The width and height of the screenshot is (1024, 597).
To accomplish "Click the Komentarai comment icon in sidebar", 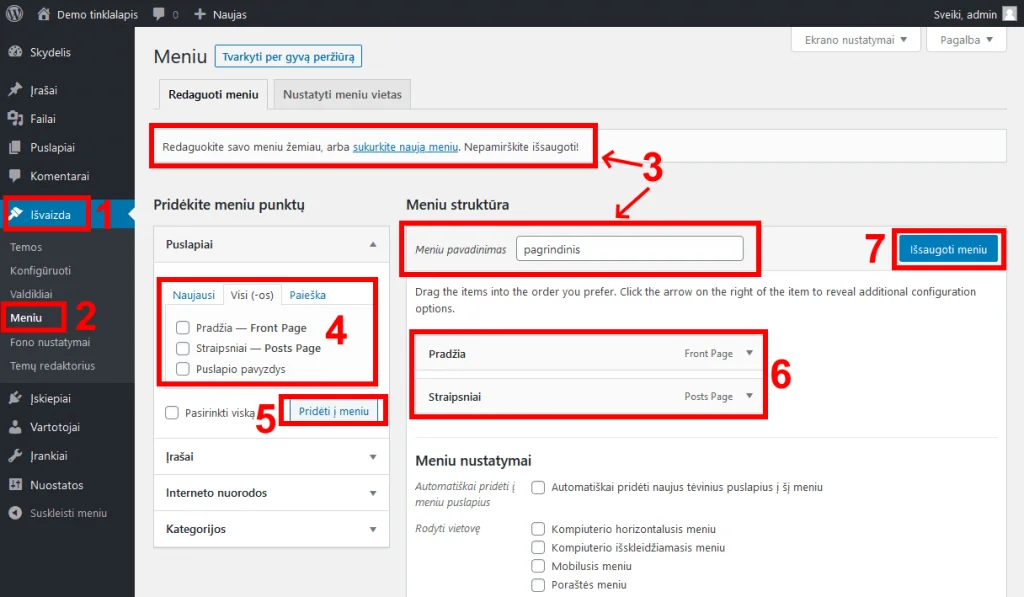I will 15,176.
